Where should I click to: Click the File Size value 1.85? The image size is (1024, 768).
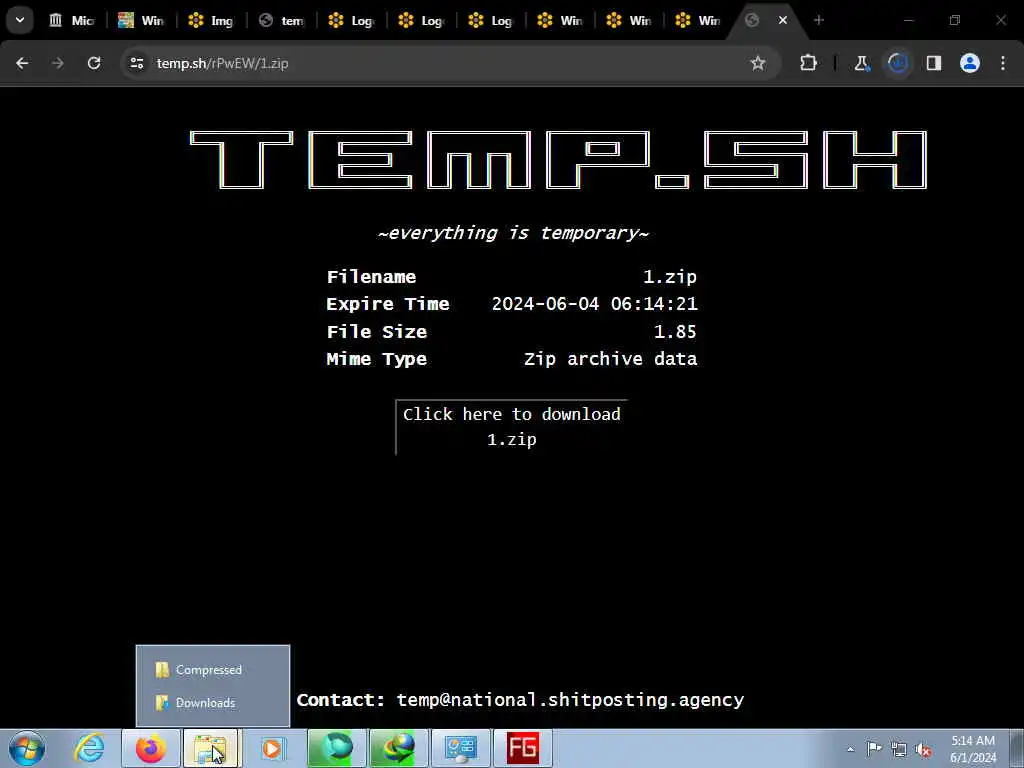(x=675, y=332)
